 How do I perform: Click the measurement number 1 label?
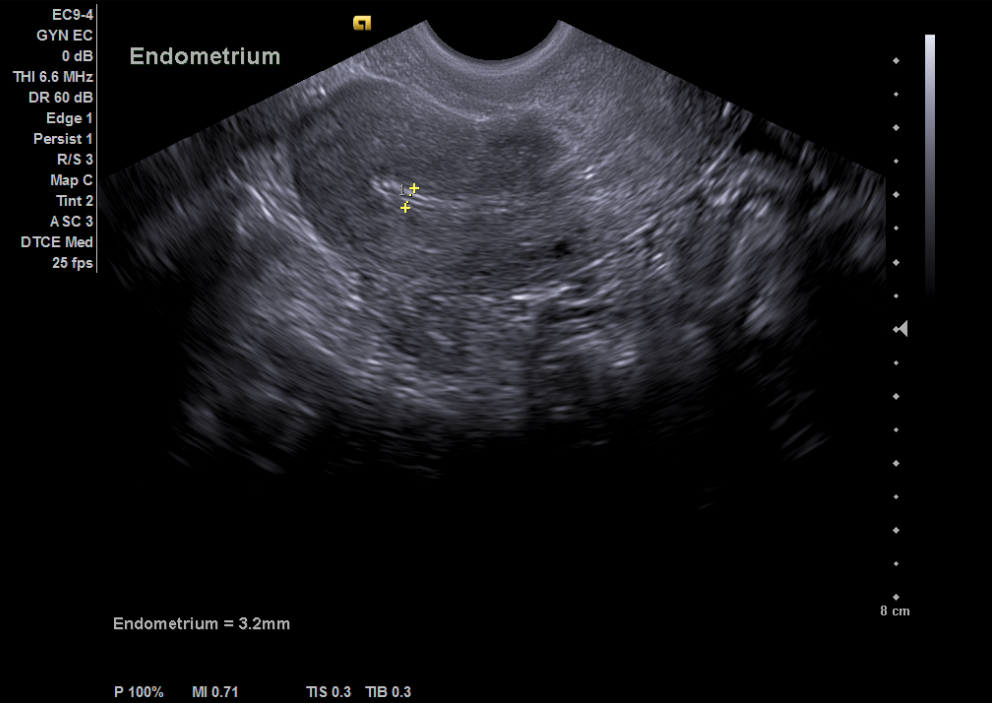(404, 190)
